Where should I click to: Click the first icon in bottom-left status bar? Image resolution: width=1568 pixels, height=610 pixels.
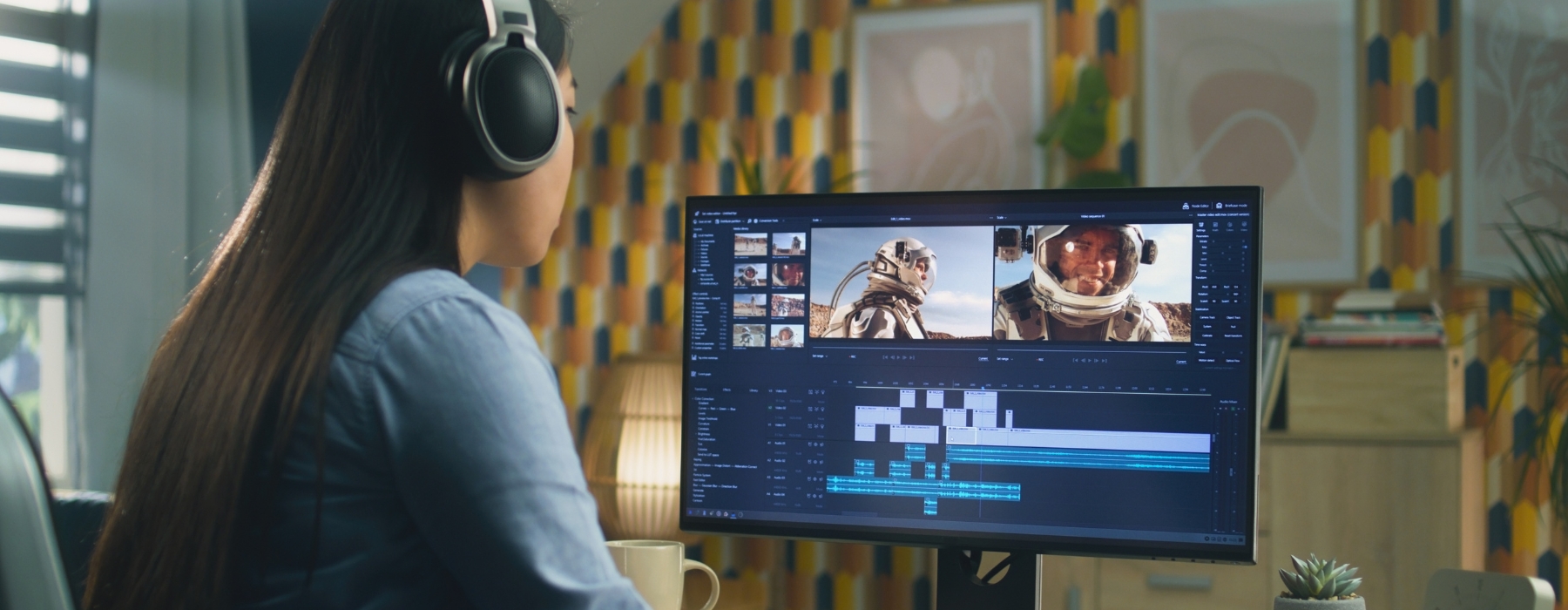(x=691, y=512)
